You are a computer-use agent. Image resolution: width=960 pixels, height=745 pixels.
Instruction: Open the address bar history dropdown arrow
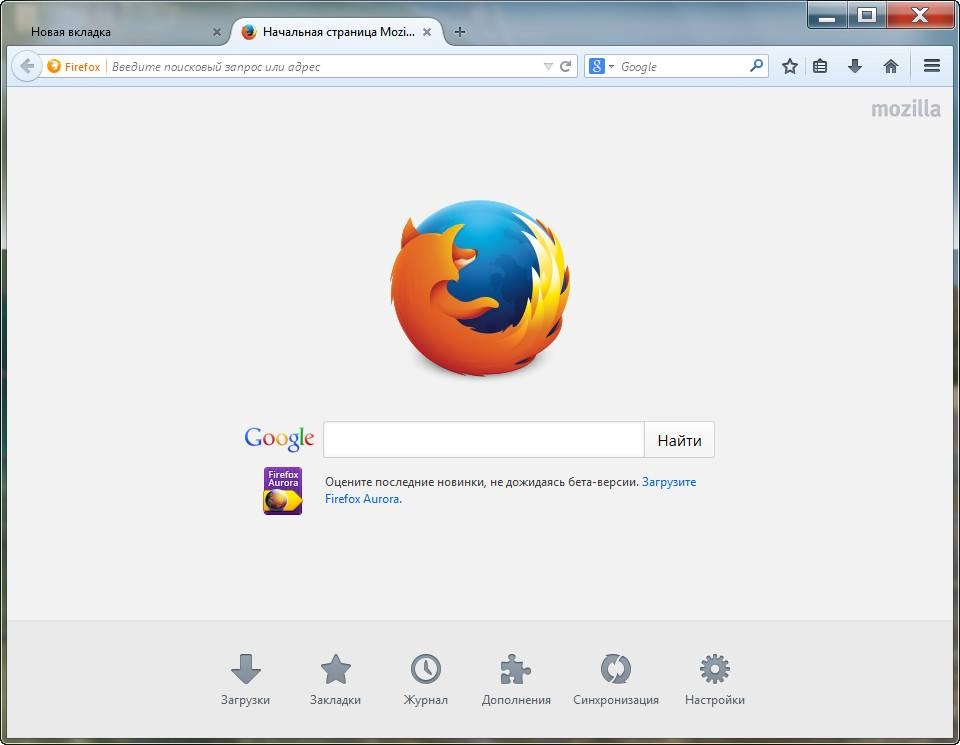pyautogui.click(x=548, y=66)
